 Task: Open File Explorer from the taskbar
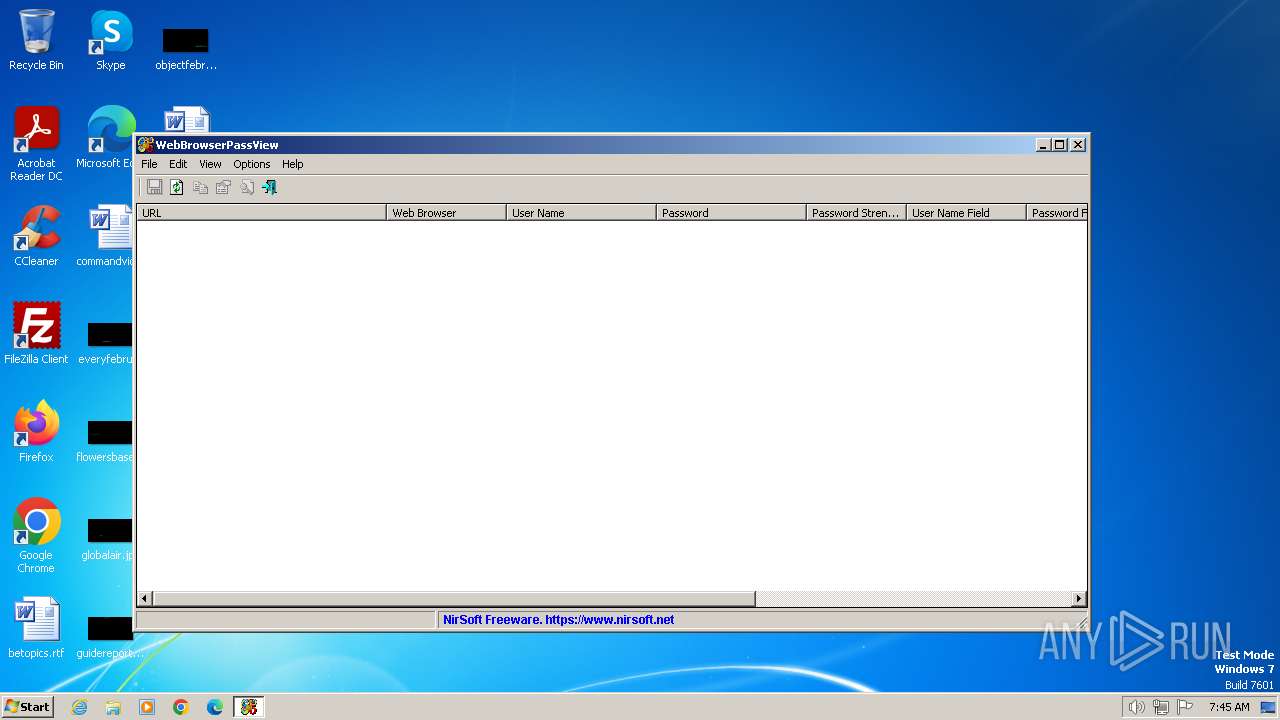coord(113,707)
